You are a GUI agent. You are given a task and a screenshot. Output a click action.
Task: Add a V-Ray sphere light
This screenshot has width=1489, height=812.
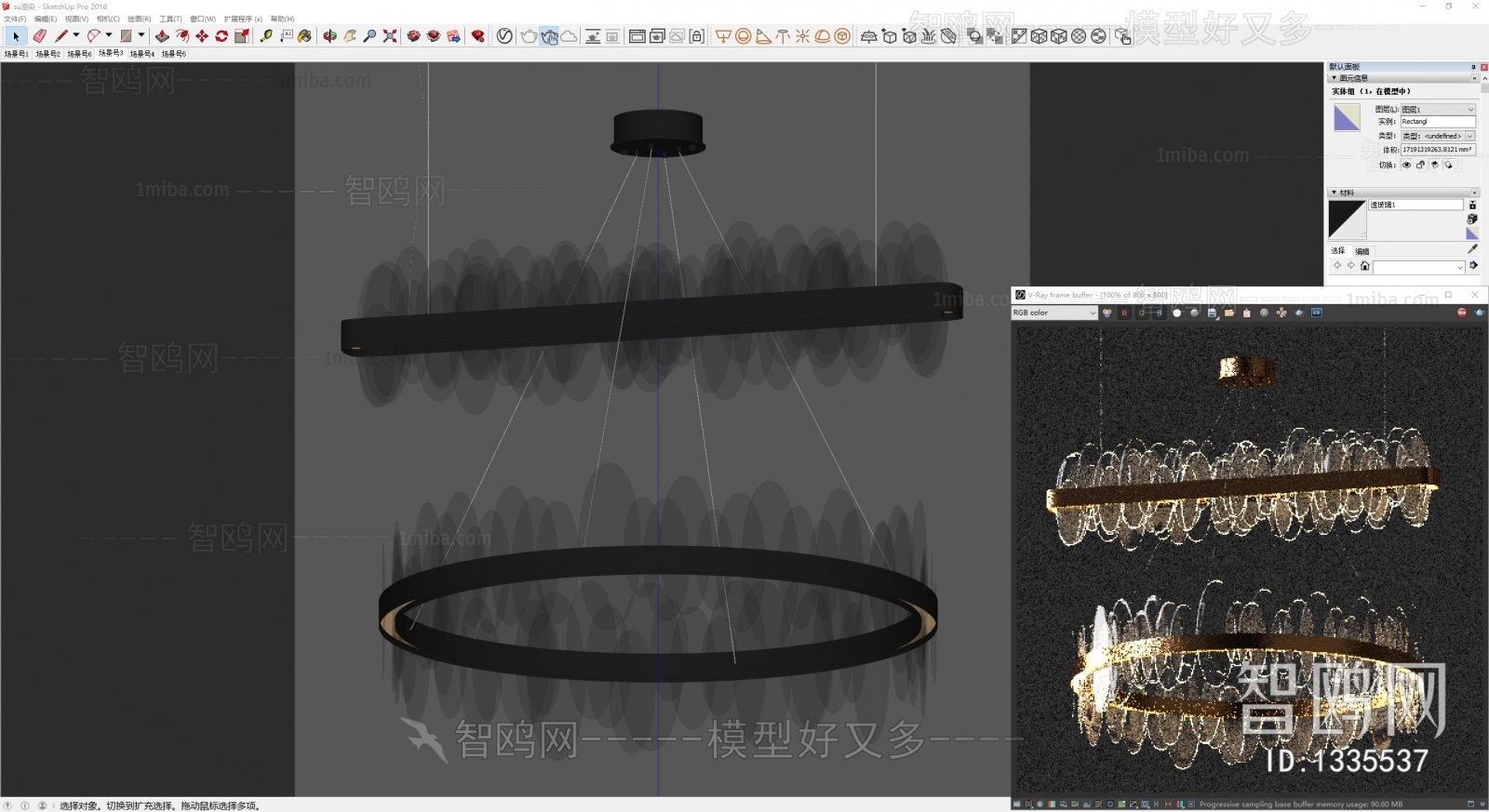(x=743, y=36)
